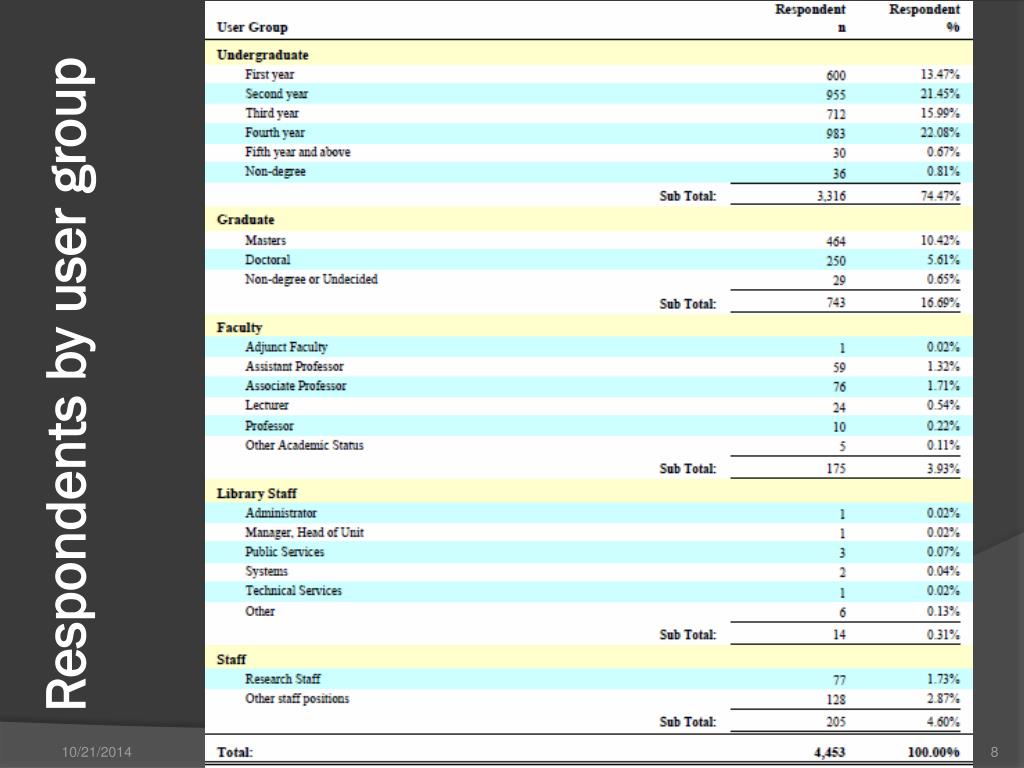The width and height of the screenshot is (1024, 768).
Task: Click the "Lecturer" row label
Action: (x=267, y=406)
